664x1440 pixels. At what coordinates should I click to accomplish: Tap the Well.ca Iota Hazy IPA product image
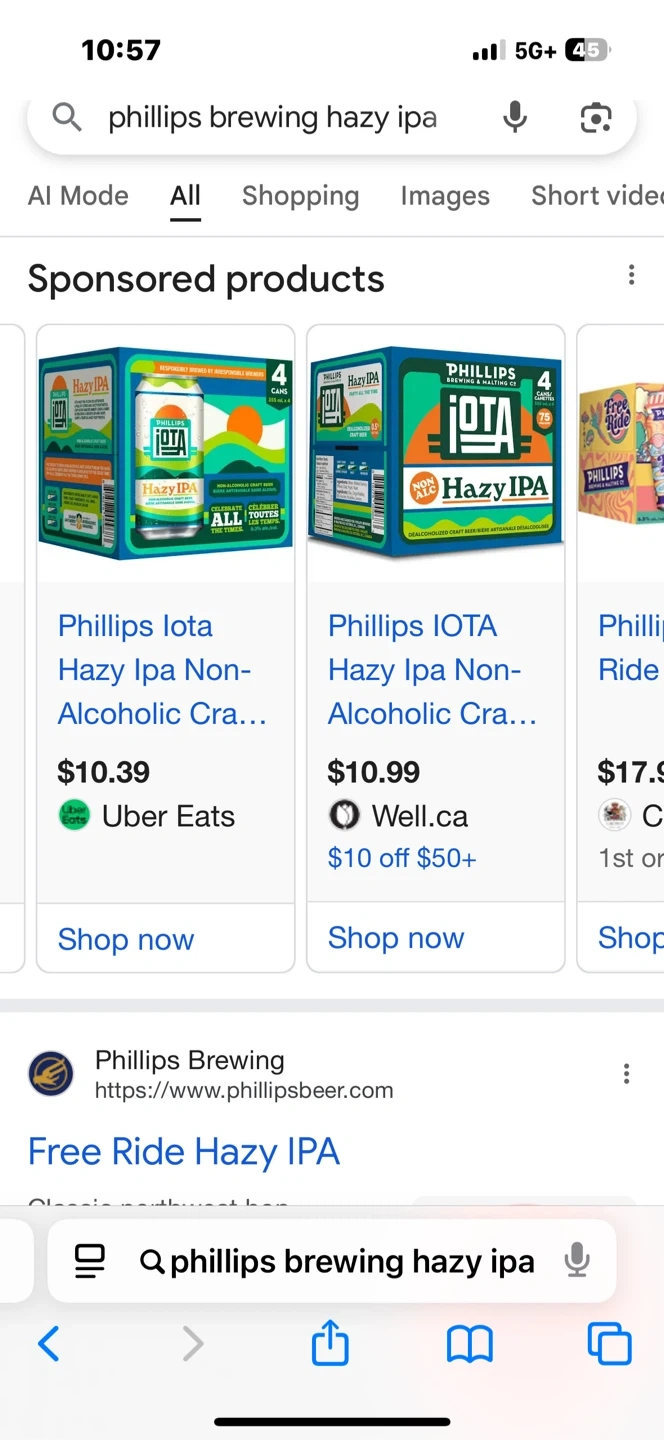(x=436, y=452)
